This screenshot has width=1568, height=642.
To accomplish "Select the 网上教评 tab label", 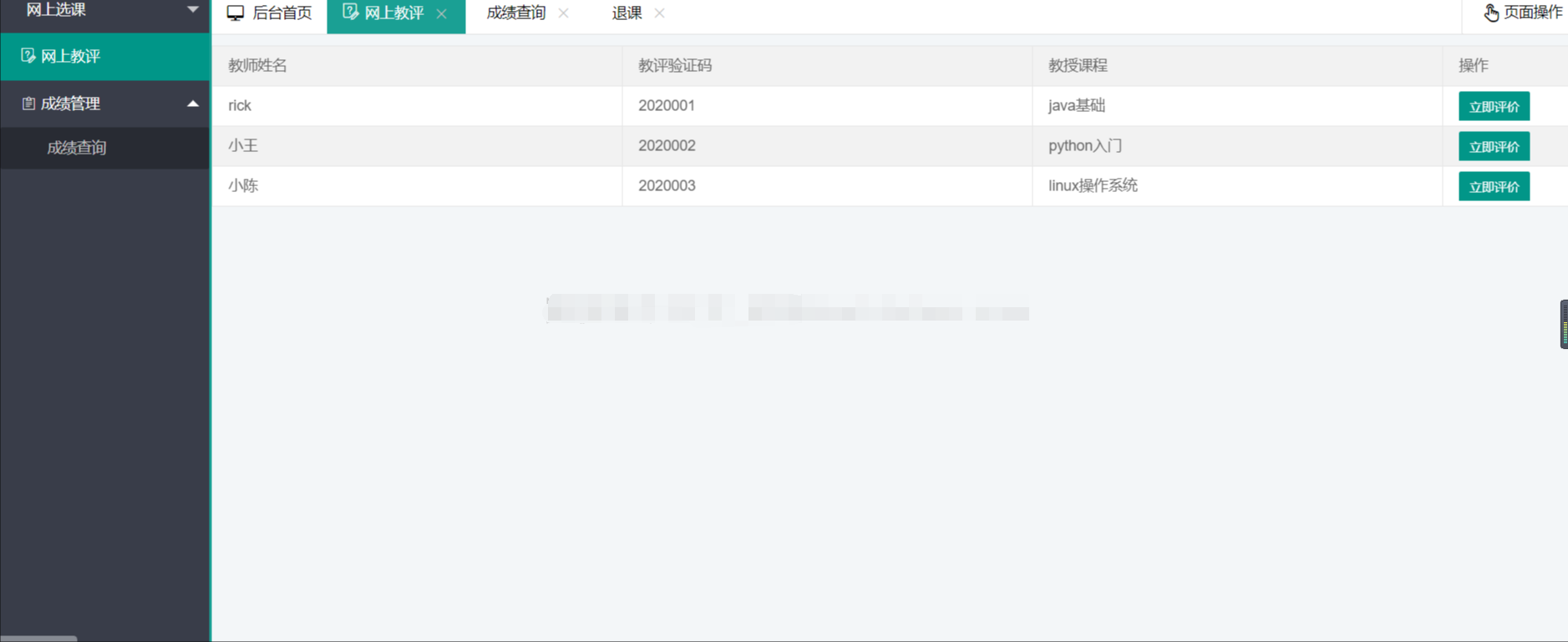I will tap(394, 13).
